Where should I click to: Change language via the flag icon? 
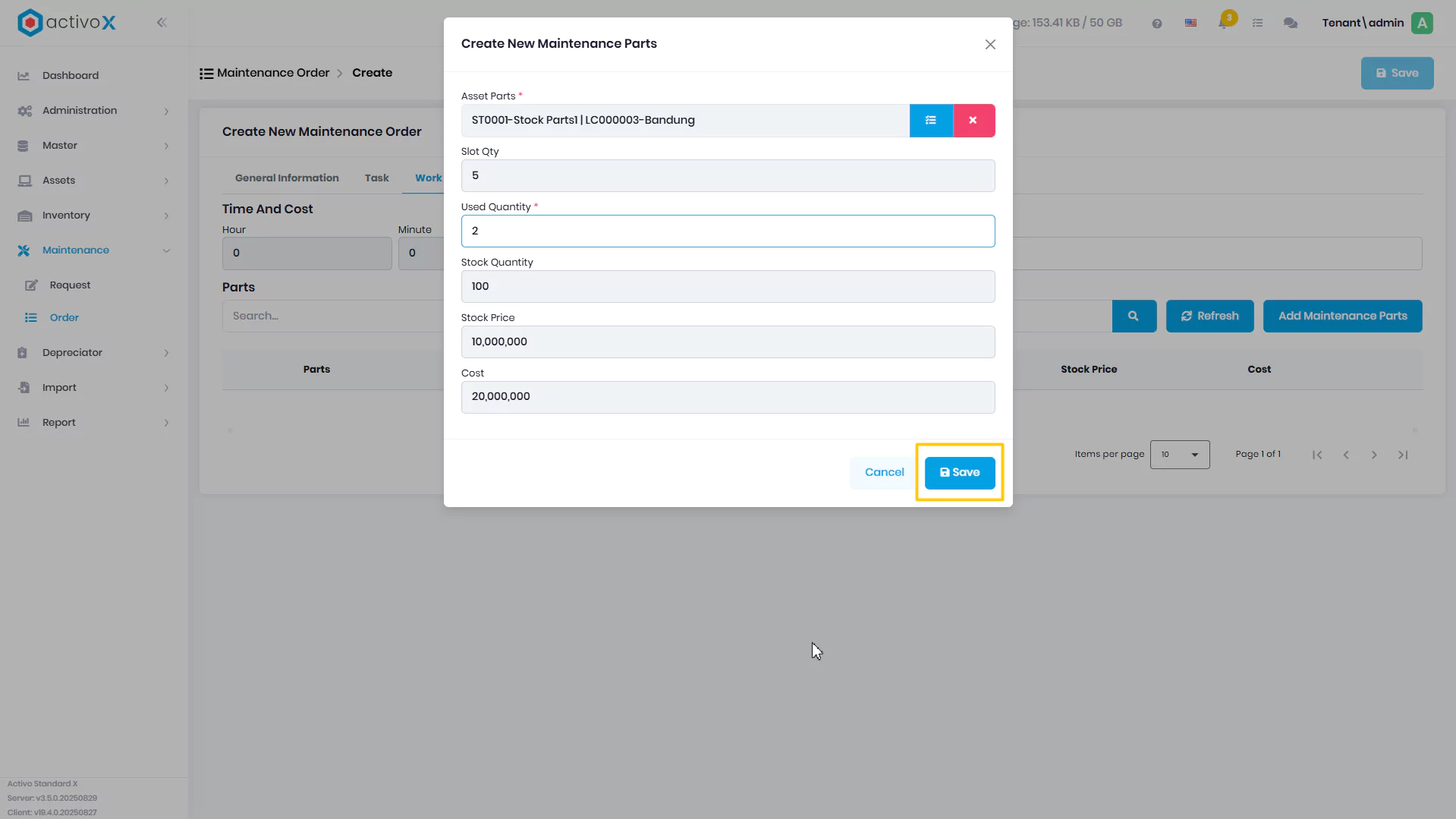[x=1190, y=24]
